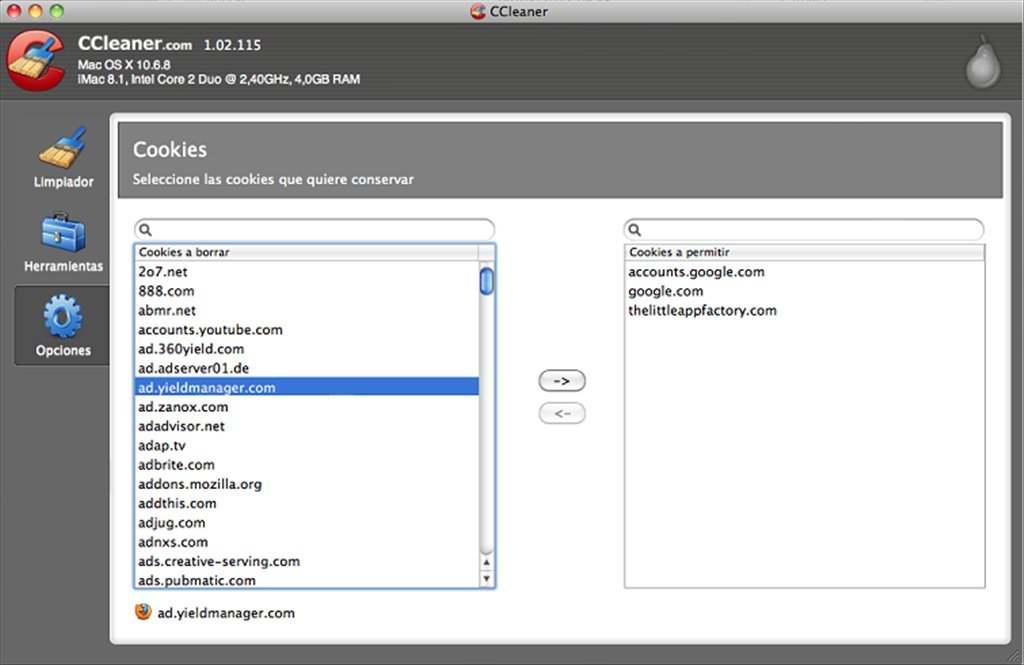Screen dimensions: 1024x665
Task: Move cookie to keep list with right arrow
Action: (x=561, y=381)
